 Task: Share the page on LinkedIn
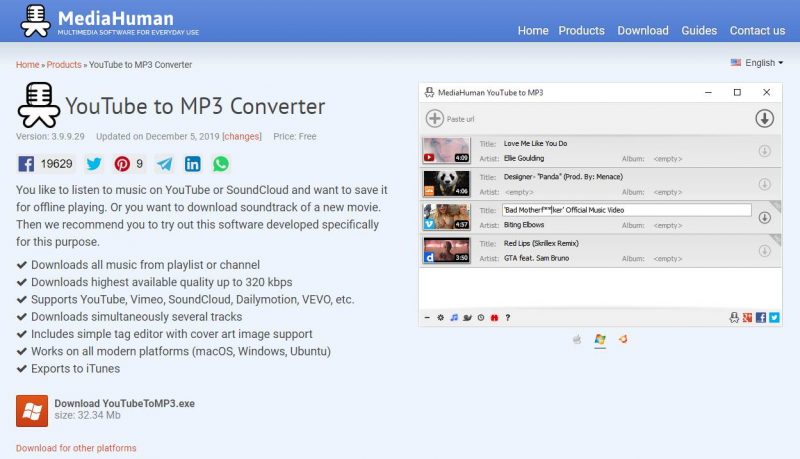[x=192, y=164]
